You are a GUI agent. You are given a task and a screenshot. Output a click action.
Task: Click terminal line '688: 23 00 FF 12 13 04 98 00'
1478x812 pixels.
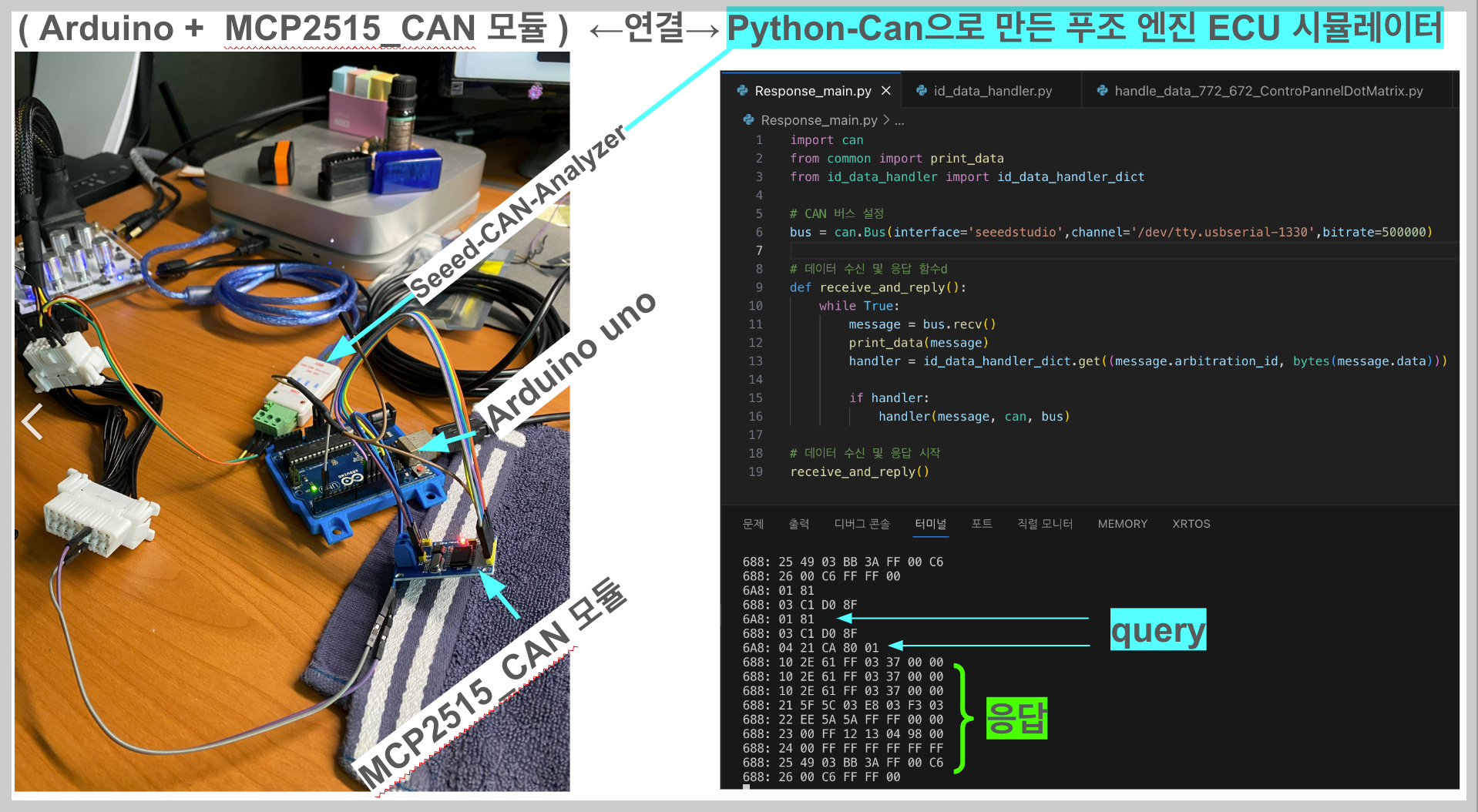(843, 734)
